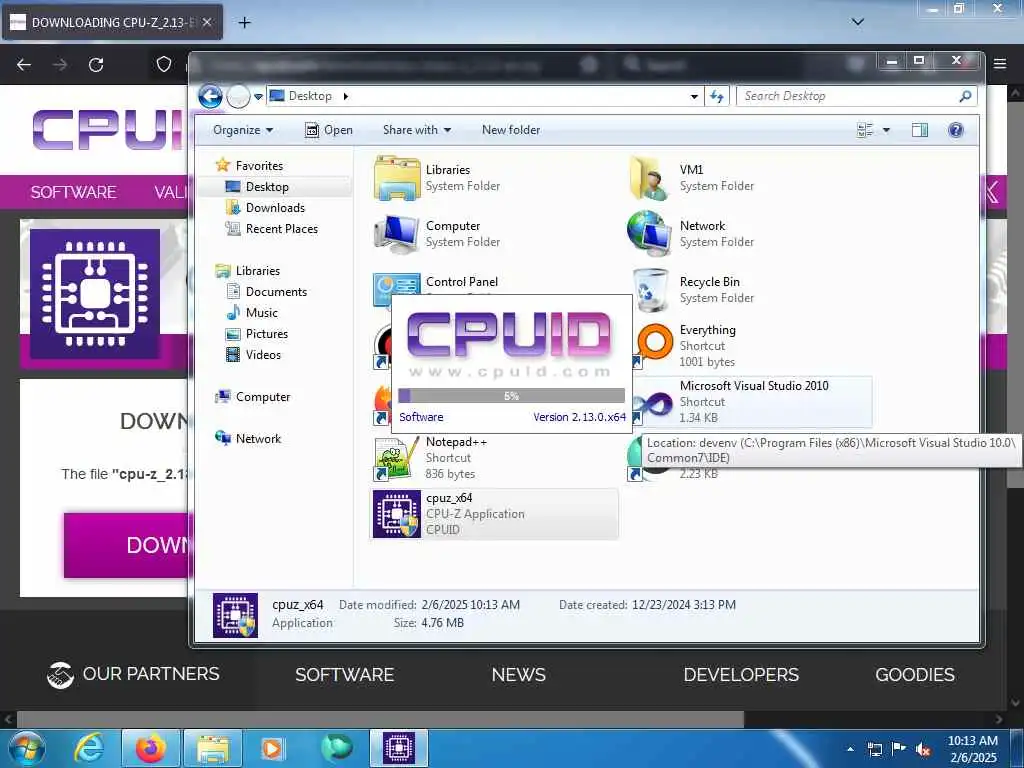This screenshot has height=768, width=1024.
Task: Click the browser horizontal scrollbar
Action: tap(380, 720)
